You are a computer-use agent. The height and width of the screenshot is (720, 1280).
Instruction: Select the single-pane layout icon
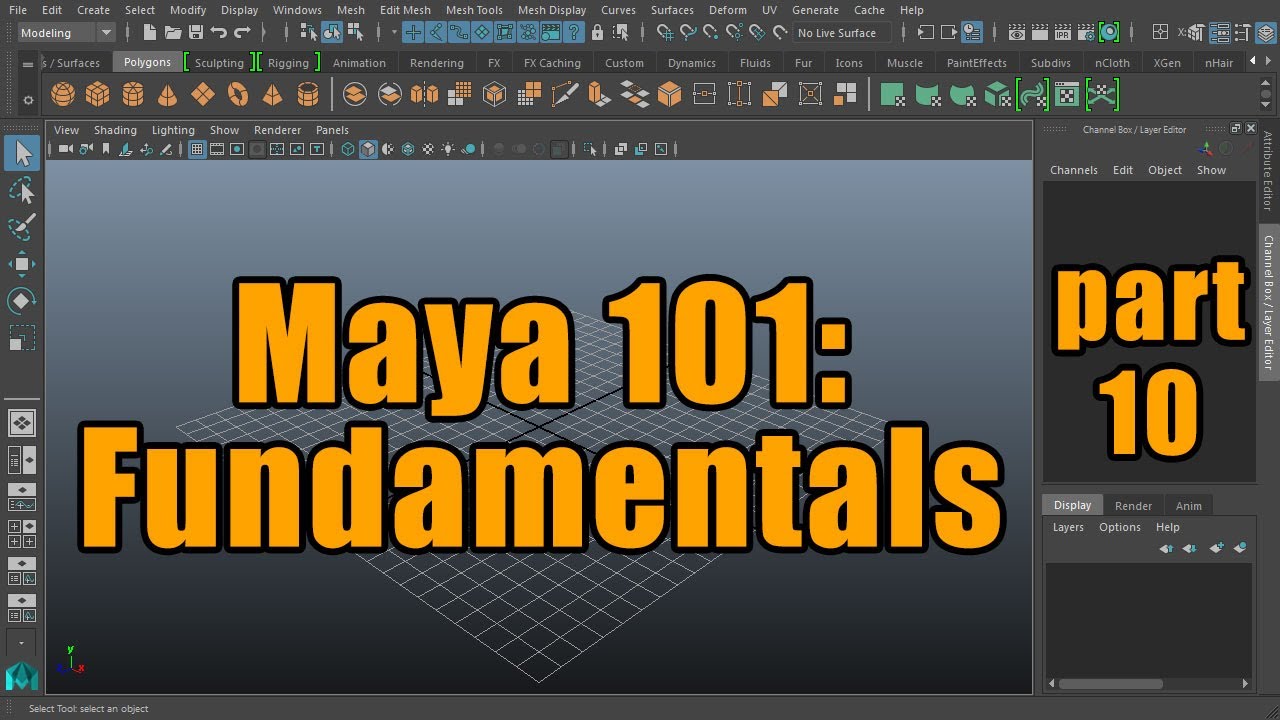[x=22, y=423]
